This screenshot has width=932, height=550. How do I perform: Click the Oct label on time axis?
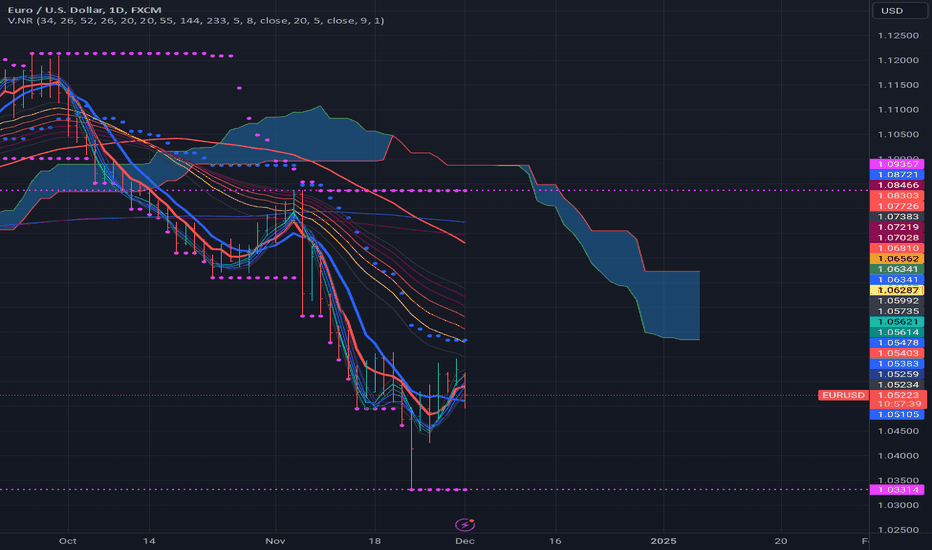coord(68,541)
